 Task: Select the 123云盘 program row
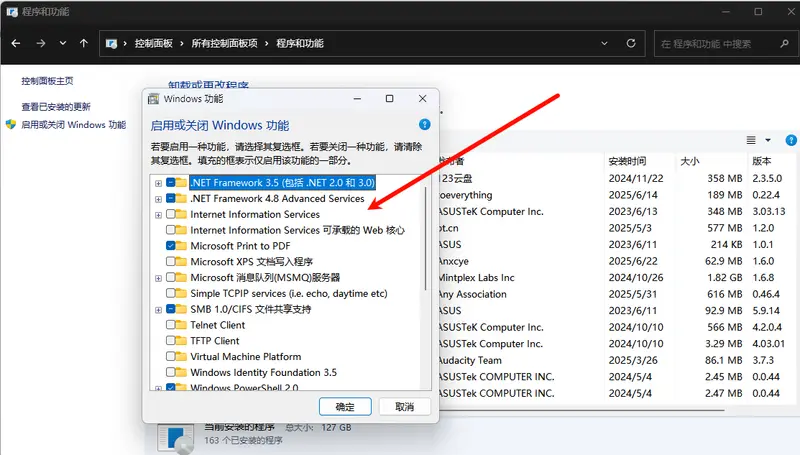point(617,179)
